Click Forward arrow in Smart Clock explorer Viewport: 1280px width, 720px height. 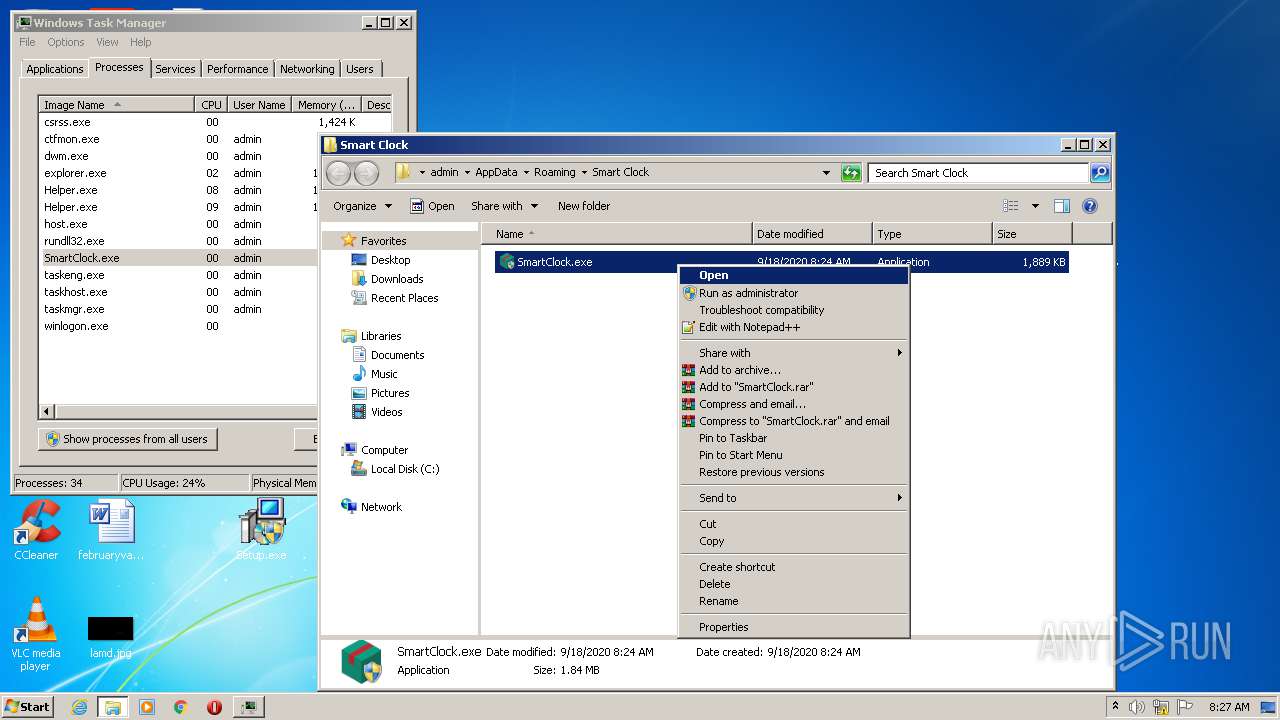tap(366, 173)
